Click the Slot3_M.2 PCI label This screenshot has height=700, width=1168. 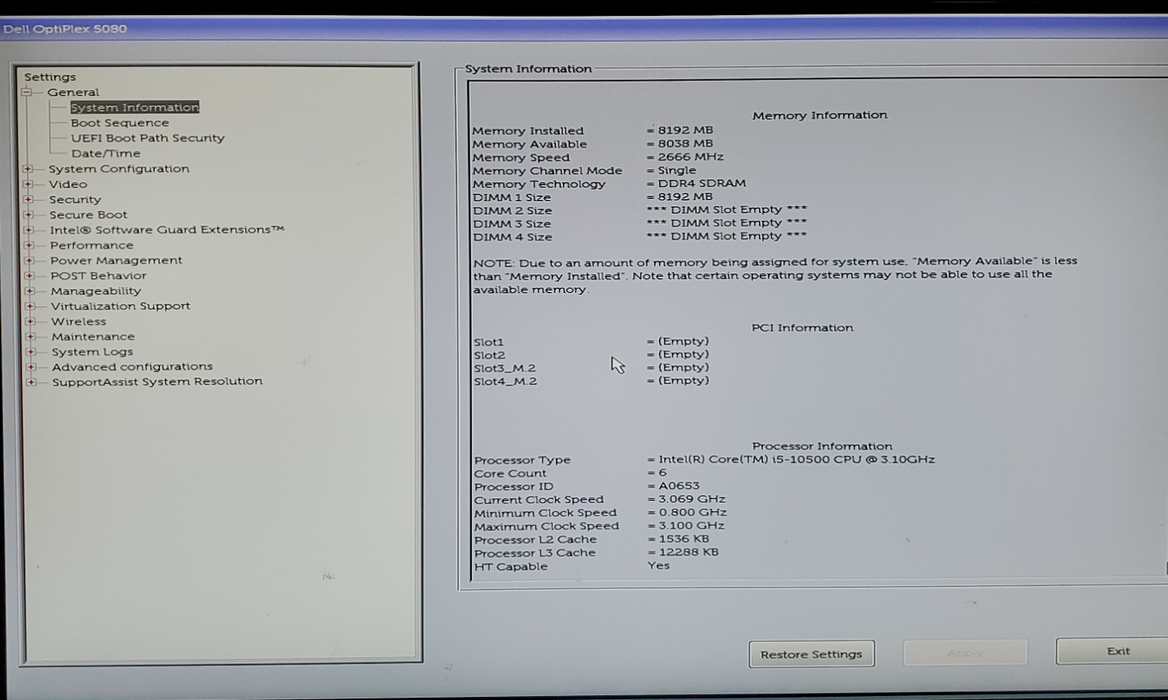(504, 369)
